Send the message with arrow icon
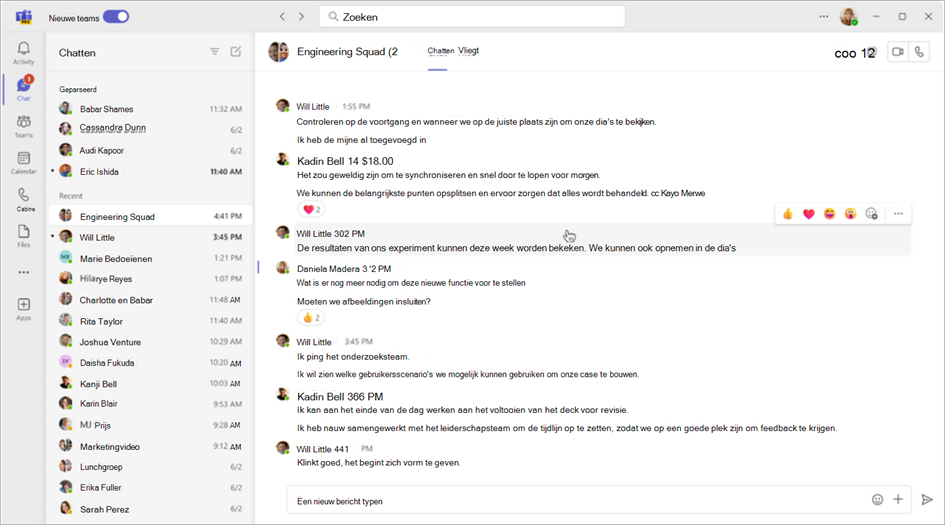The width and height of the screenshot is (945, 525). click(x=926, y=499)
